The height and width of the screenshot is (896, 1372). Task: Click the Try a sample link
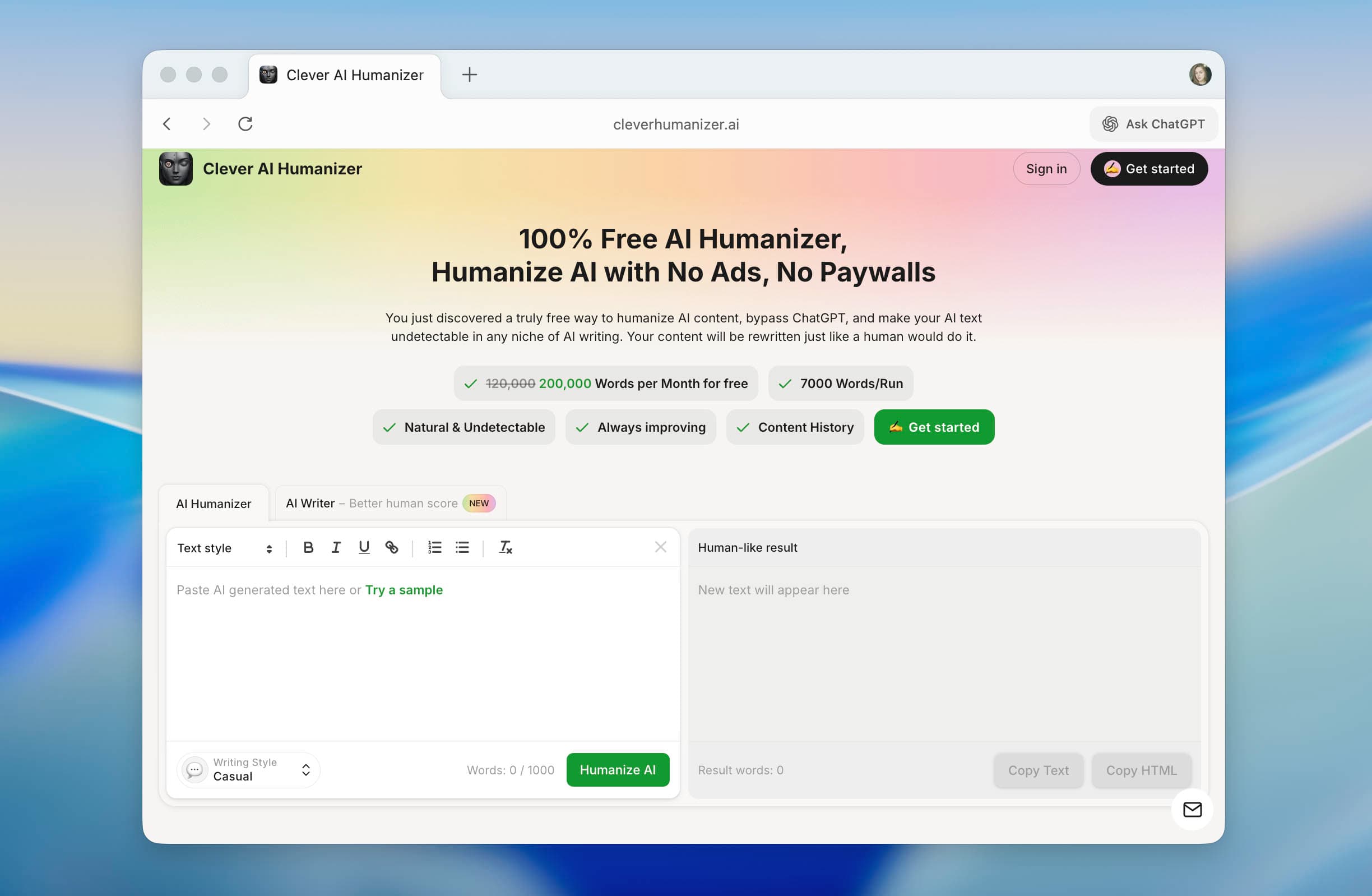tap(404, 590)
